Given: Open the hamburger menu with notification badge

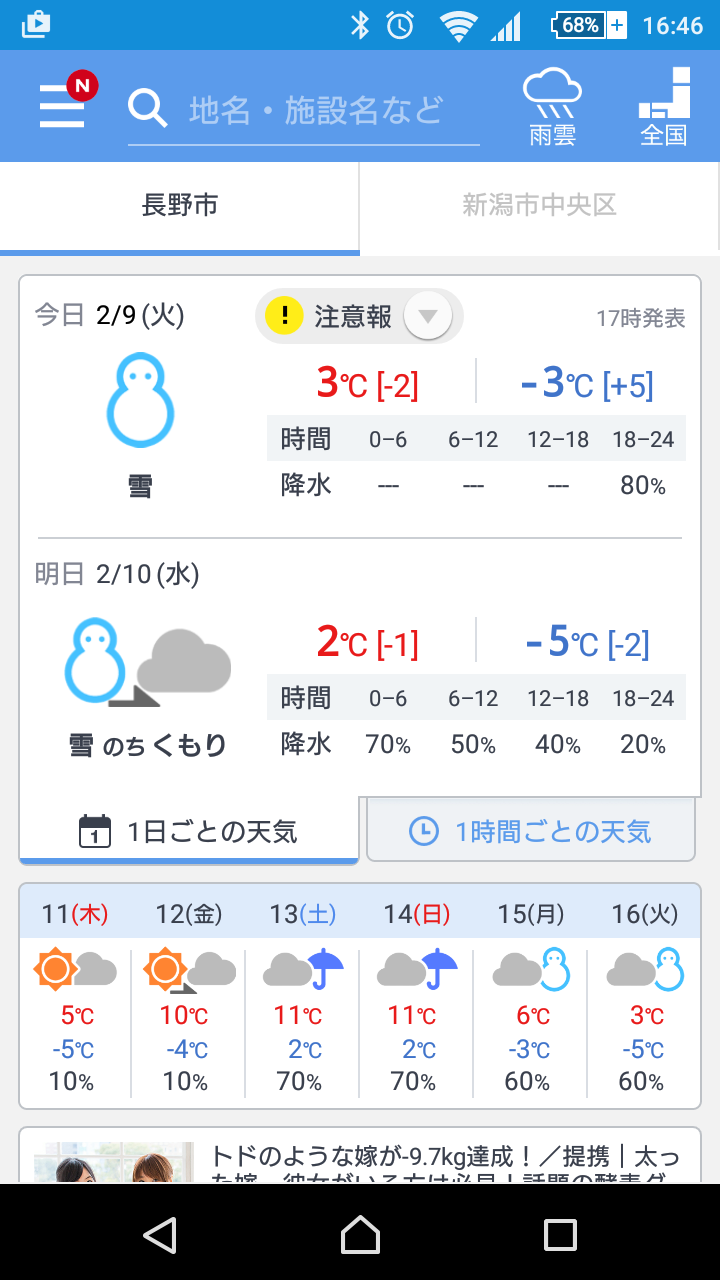Looking at the screenshot, I should tap(63, 105).
